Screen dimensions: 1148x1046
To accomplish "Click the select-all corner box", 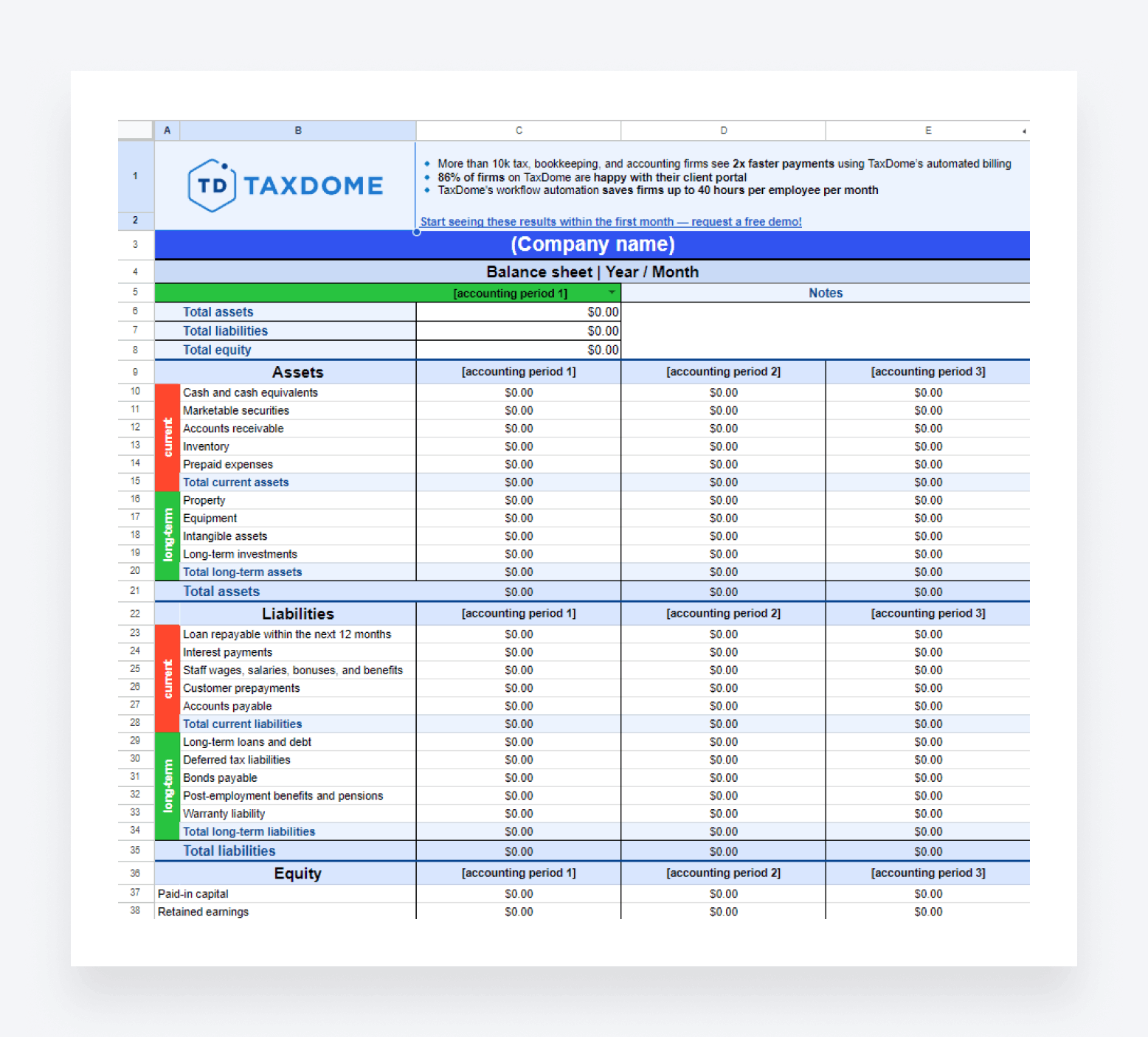I will coord(135,131).
